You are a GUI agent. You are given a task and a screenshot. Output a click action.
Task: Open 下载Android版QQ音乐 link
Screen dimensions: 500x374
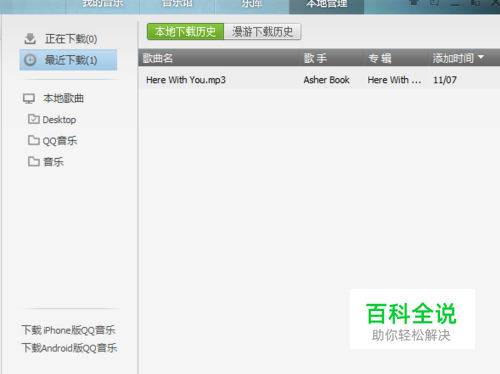[x=69, y=348]
